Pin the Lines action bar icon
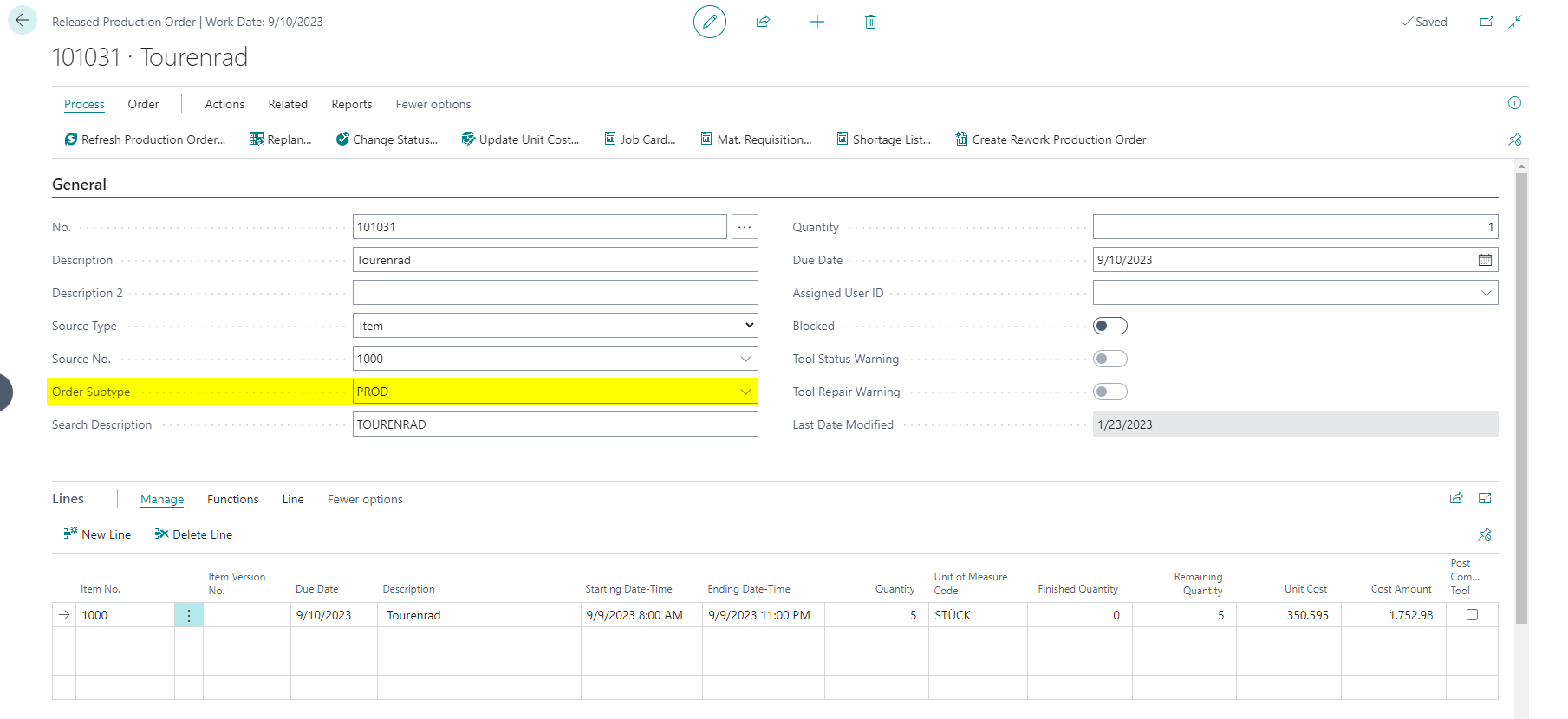This screenshot has height=719, width=1568. pos(1485,534)
